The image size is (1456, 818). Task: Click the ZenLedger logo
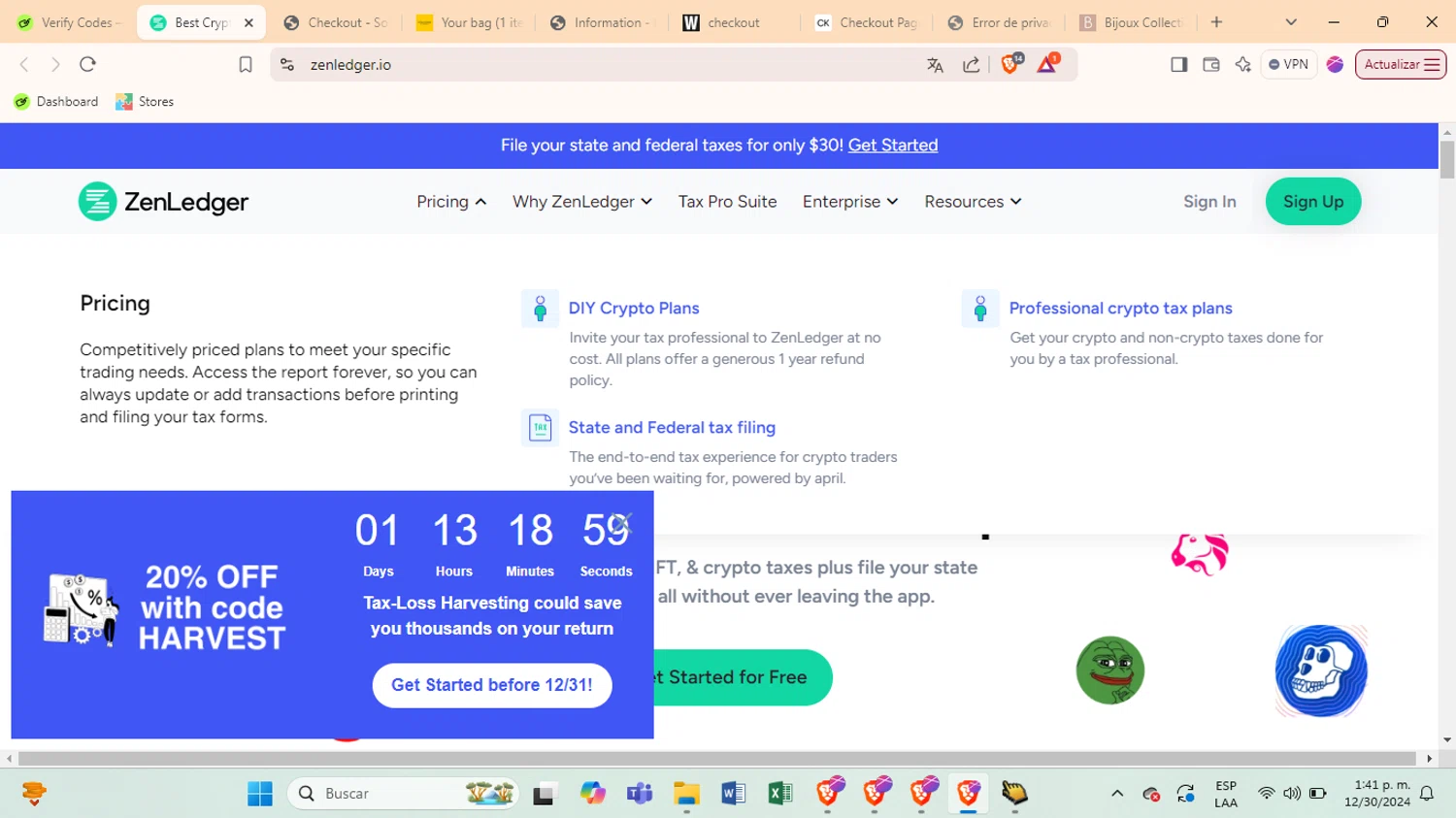[163, 202]
